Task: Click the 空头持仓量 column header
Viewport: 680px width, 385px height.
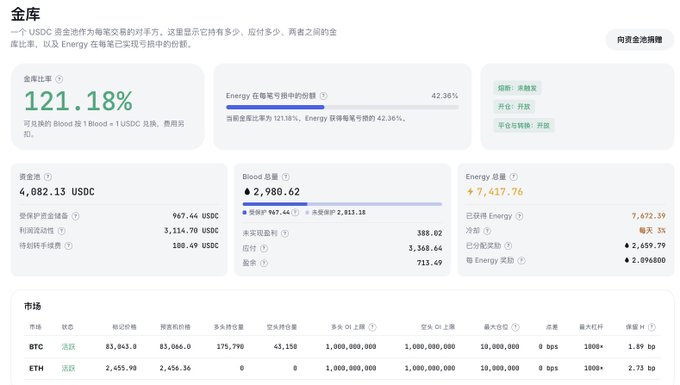Action: click(x=282, y=327)
